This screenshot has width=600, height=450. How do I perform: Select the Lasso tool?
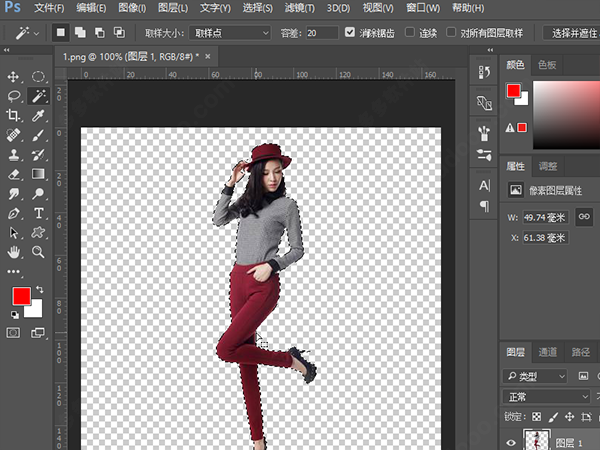coord(14,96)
